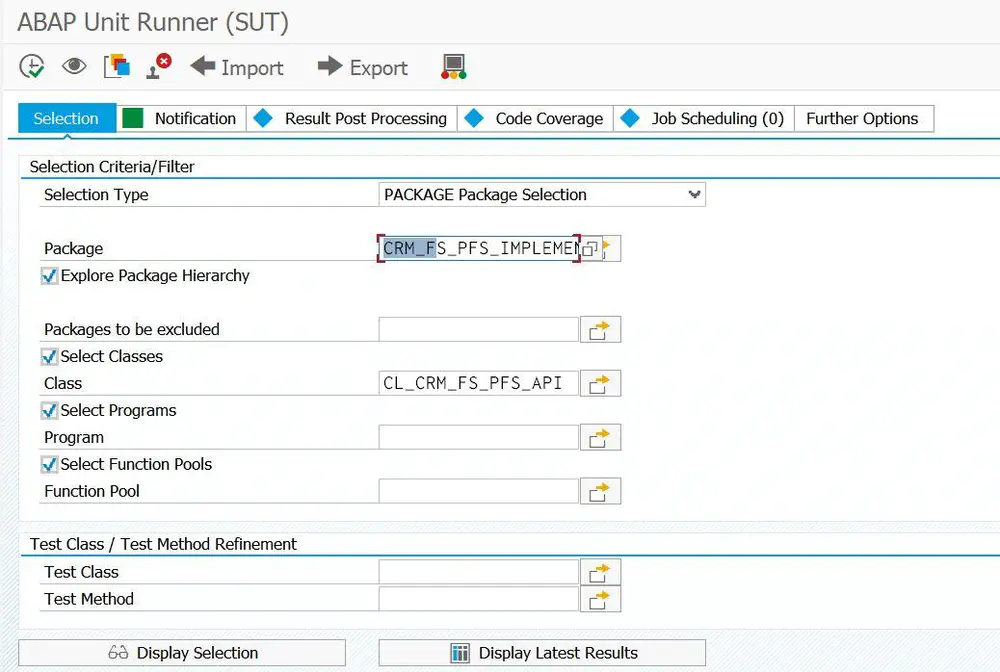1000x672 pixels.
Task: Open multiple selection for Program field
Action: (600, 437)
